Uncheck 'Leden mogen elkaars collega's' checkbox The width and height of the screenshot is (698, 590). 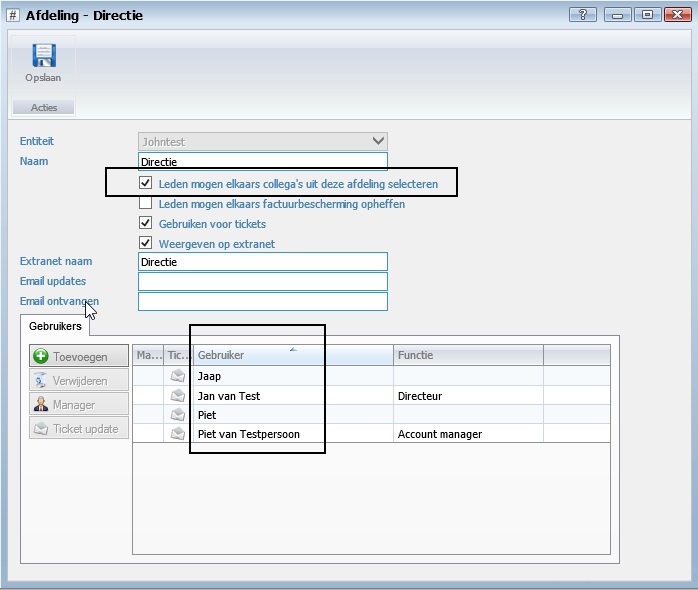146,184
